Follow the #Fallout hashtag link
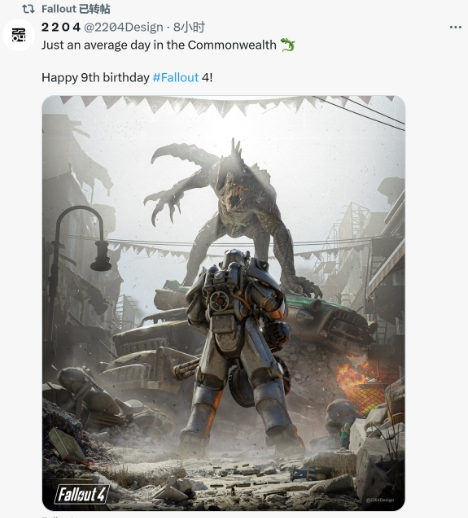The width and height of the screenshot is (468, 518). pyautogui.click(x=176, y=78)
